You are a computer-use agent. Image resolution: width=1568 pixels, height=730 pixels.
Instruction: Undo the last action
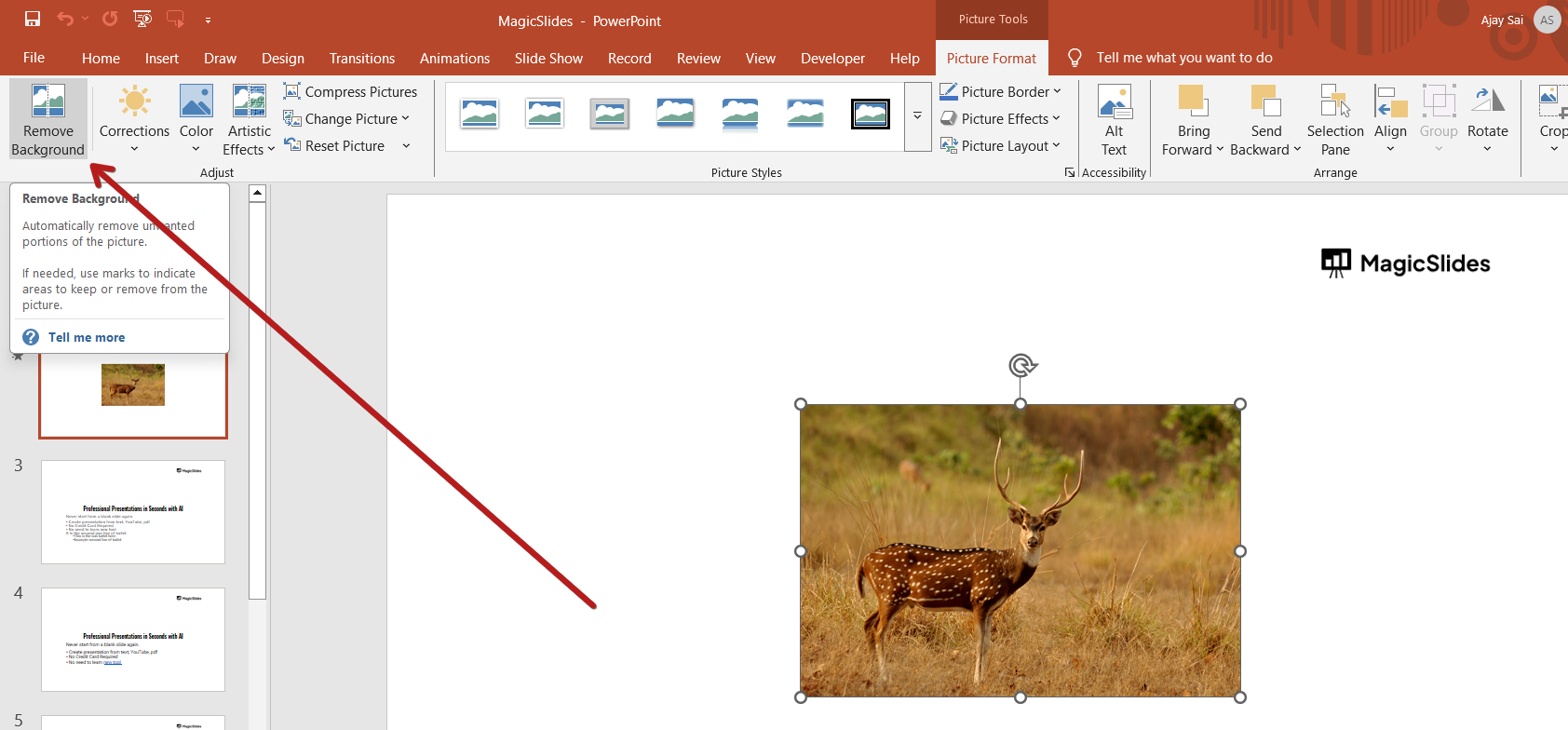click(x=64, y=19)
